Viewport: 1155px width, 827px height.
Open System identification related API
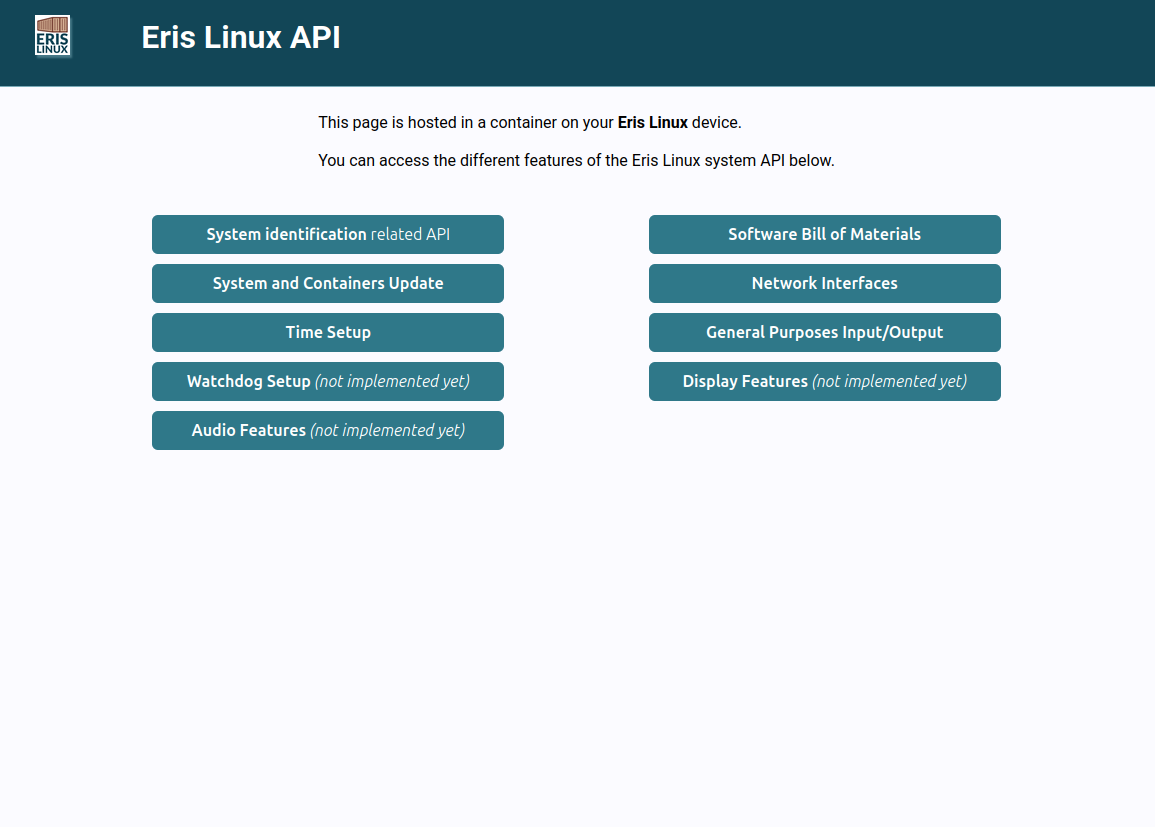point(328,234)
